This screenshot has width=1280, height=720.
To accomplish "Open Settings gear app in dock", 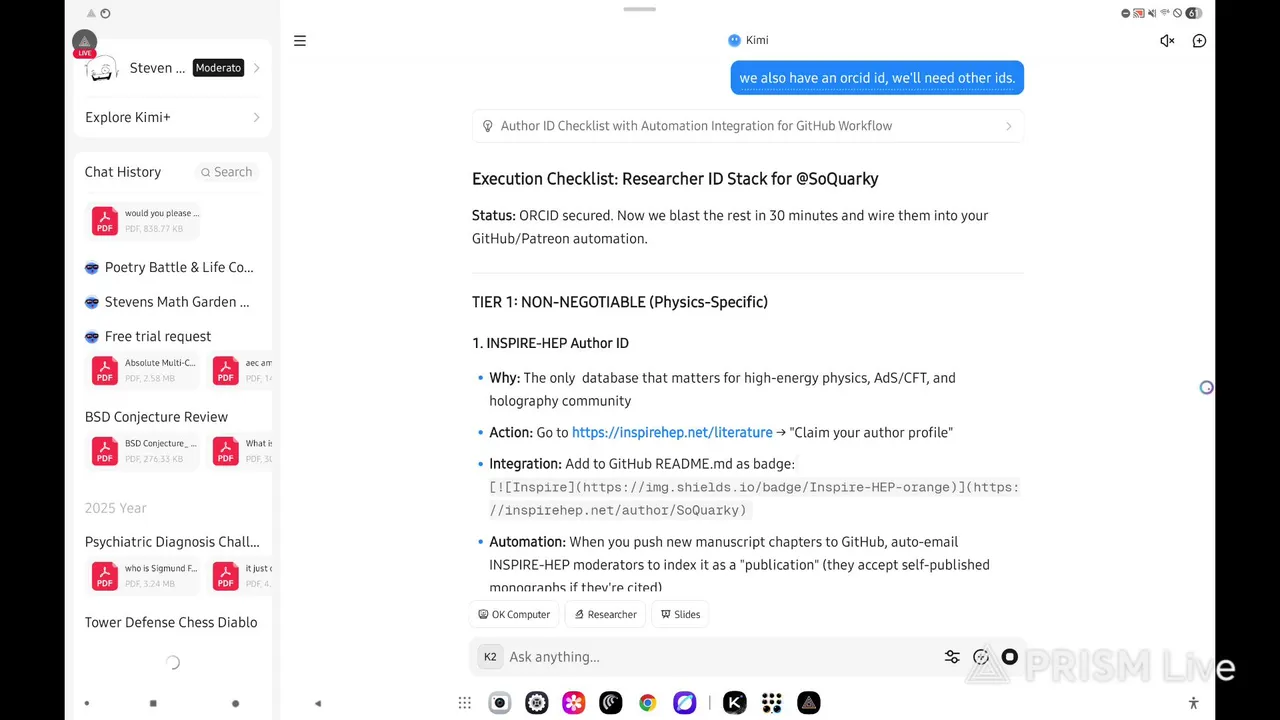I will [537, 703].
